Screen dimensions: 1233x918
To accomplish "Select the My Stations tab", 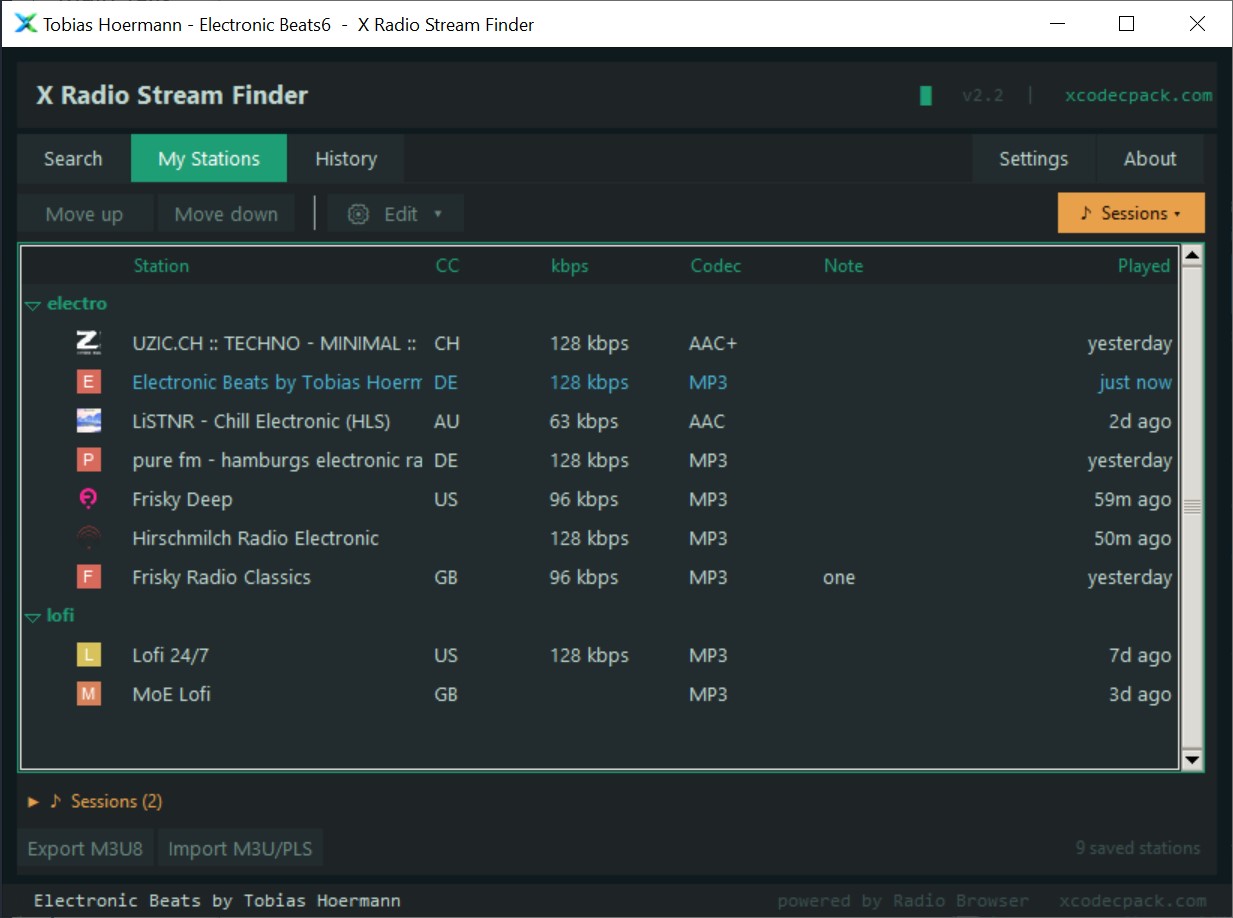I will click(x=209, y=159).
